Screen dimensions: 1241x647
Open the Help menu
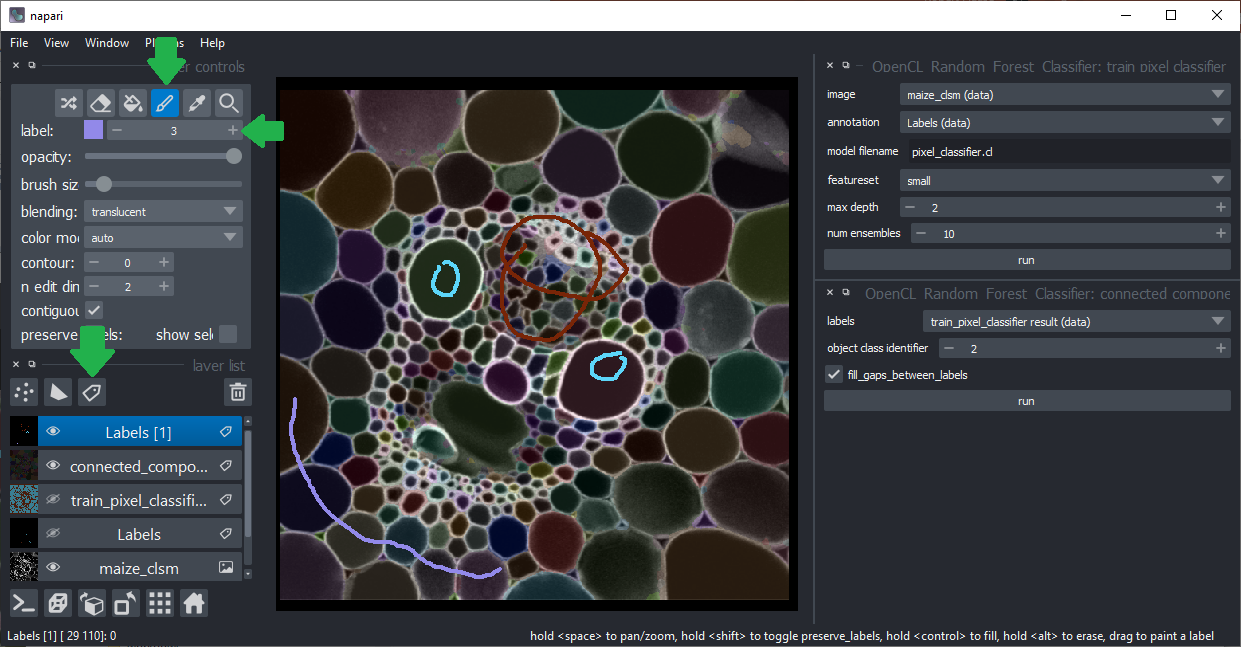[x=212, y=43]
